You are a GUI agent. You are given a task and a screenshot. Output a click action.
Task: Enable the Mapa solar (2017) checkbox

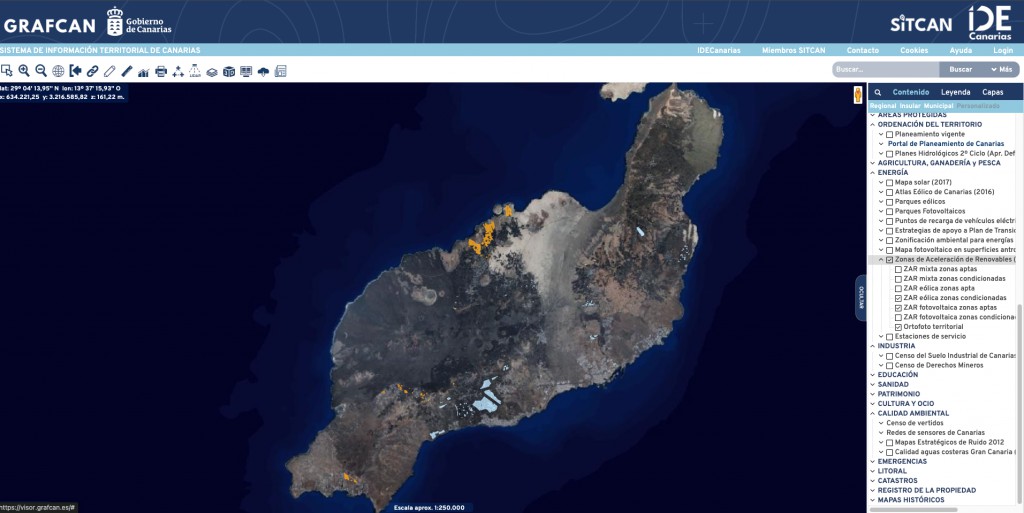click(x=889, y=182)
